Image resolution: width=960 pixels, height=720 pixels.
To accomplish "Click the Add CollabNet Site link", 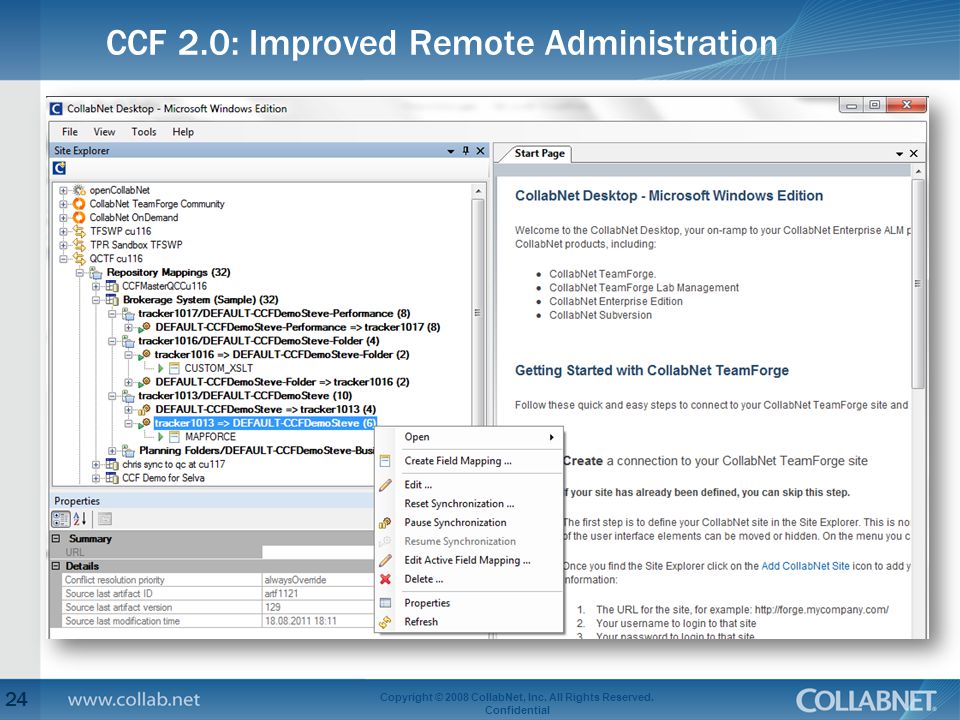I will [805, 566].
